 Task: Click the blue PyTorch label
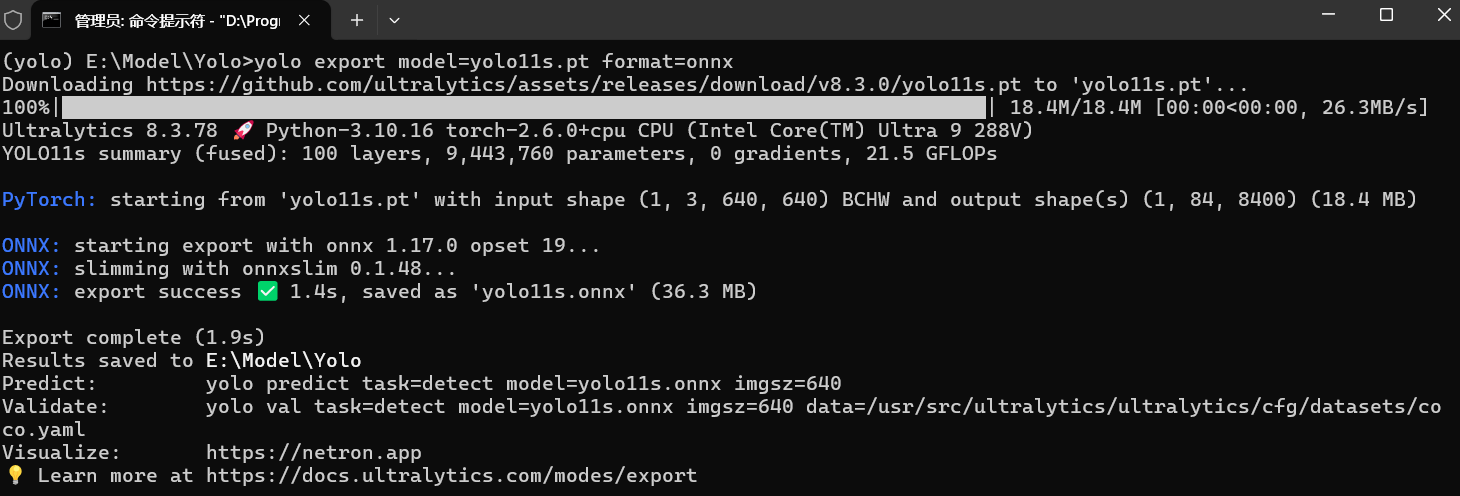click(49, 200)
